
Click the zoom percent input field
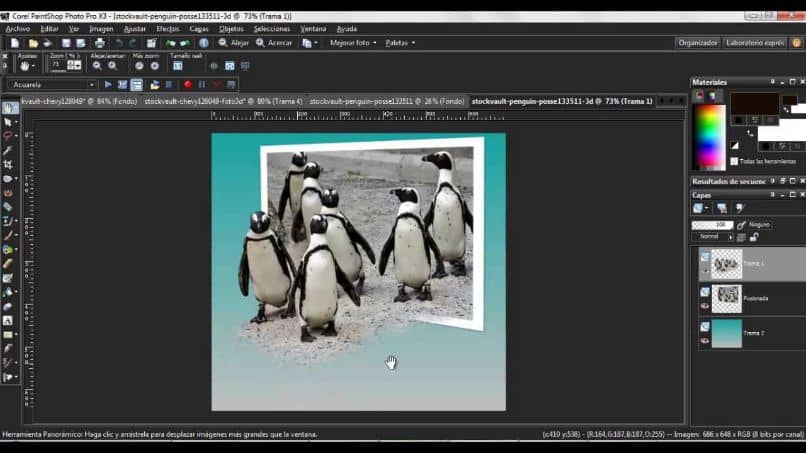pyautogui.click(x=58, y=65)
